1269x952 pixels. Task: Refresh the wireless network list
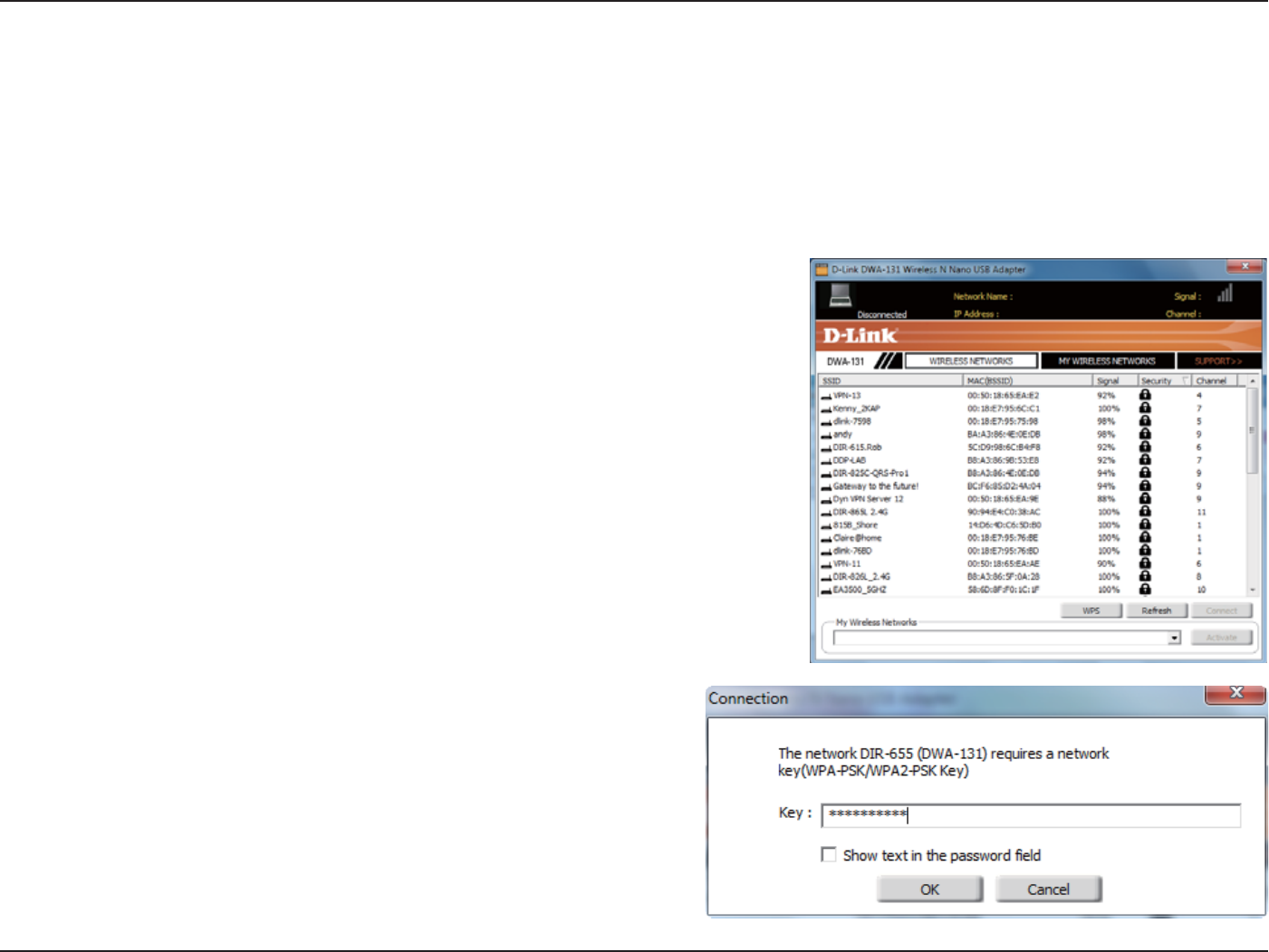coord(1157,611)
